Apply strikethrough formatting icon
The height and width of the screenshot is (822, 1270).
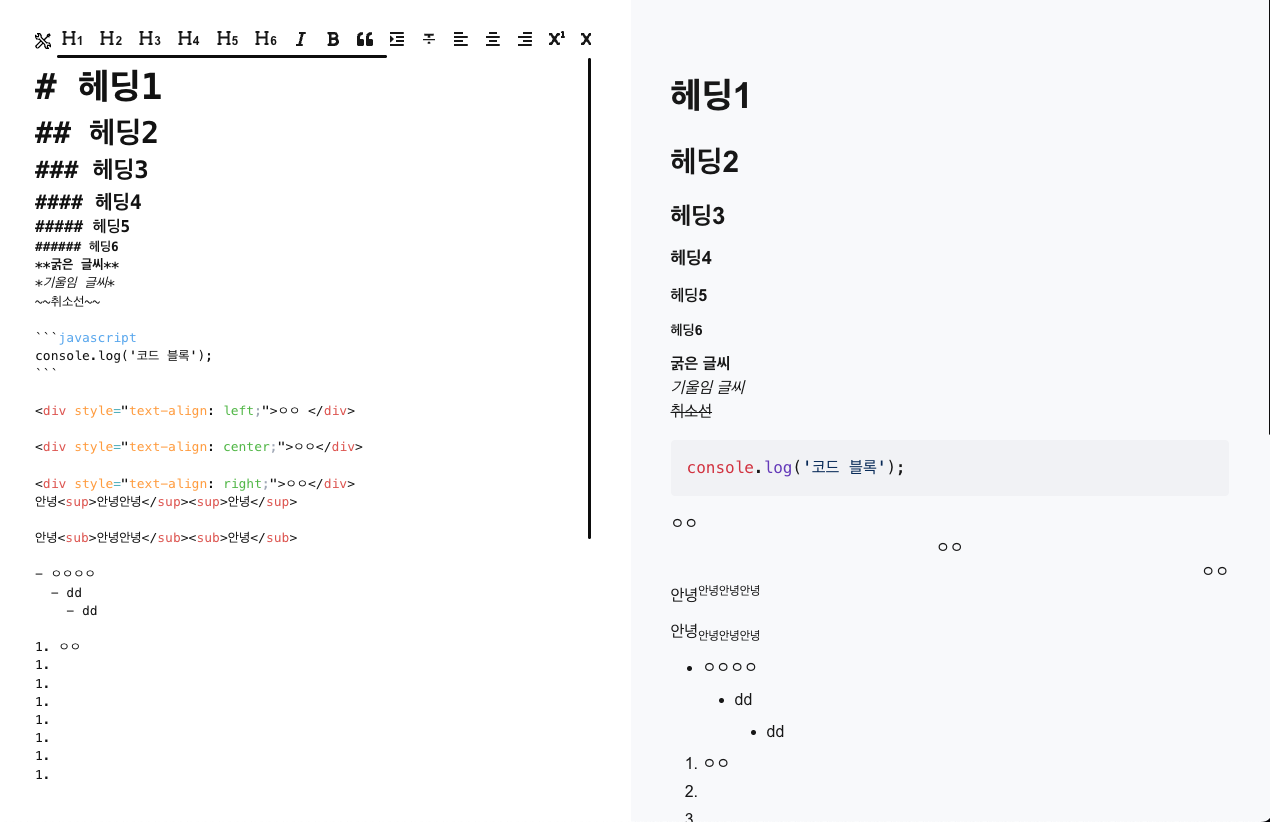click(x=429, y=39)
